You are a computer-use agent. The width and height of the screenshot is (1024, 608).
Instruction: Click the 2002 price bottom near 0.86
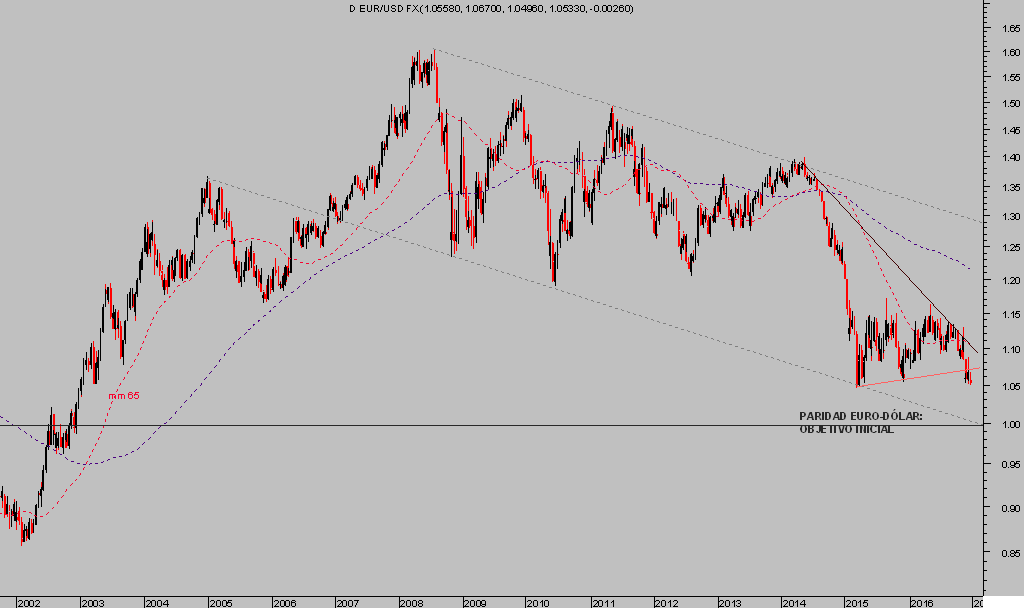(23, 540)
